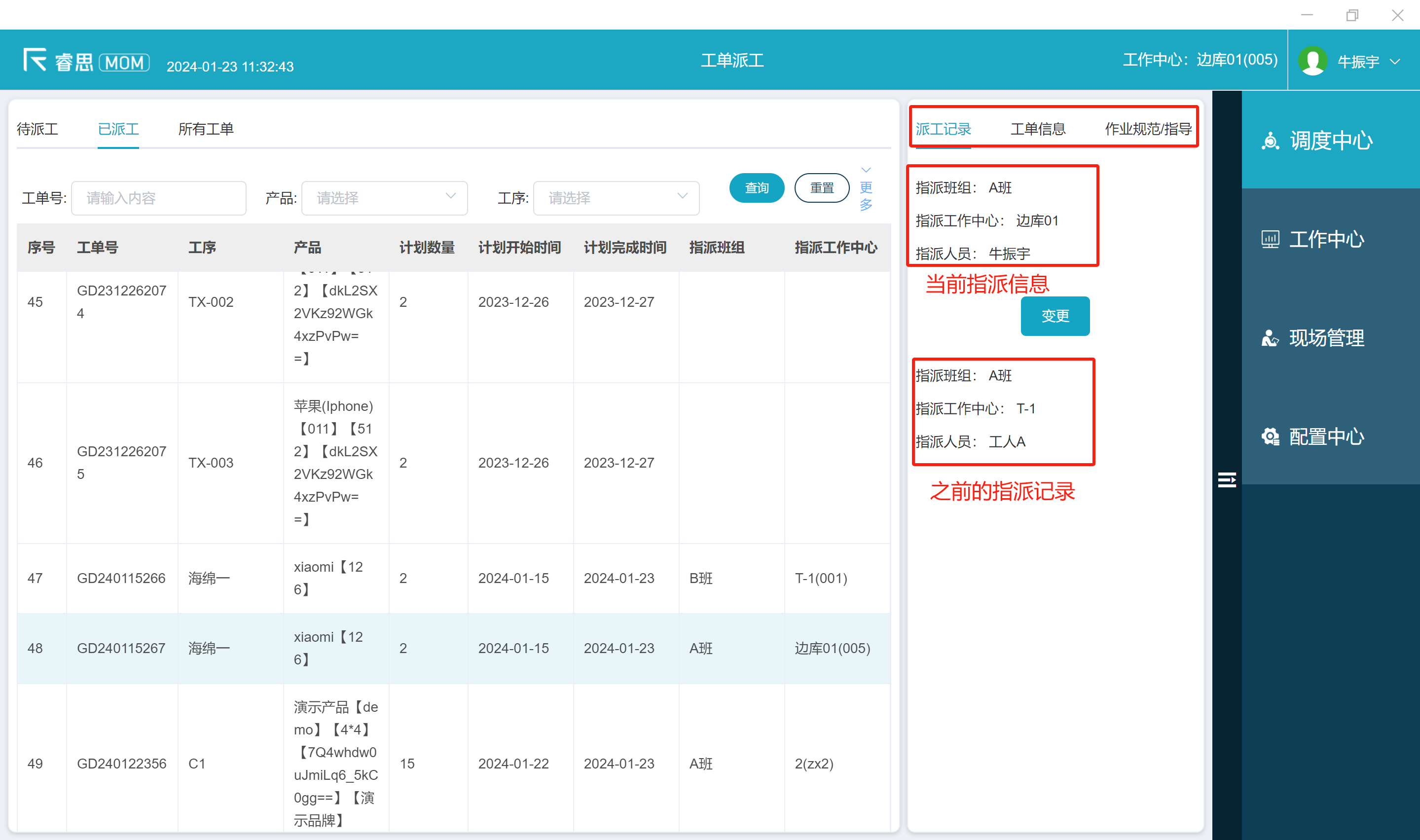The height and width of the screenshot is (840, 1420).
Task: Click the green user avatar icon
Action: click(x=1312, y=61)
